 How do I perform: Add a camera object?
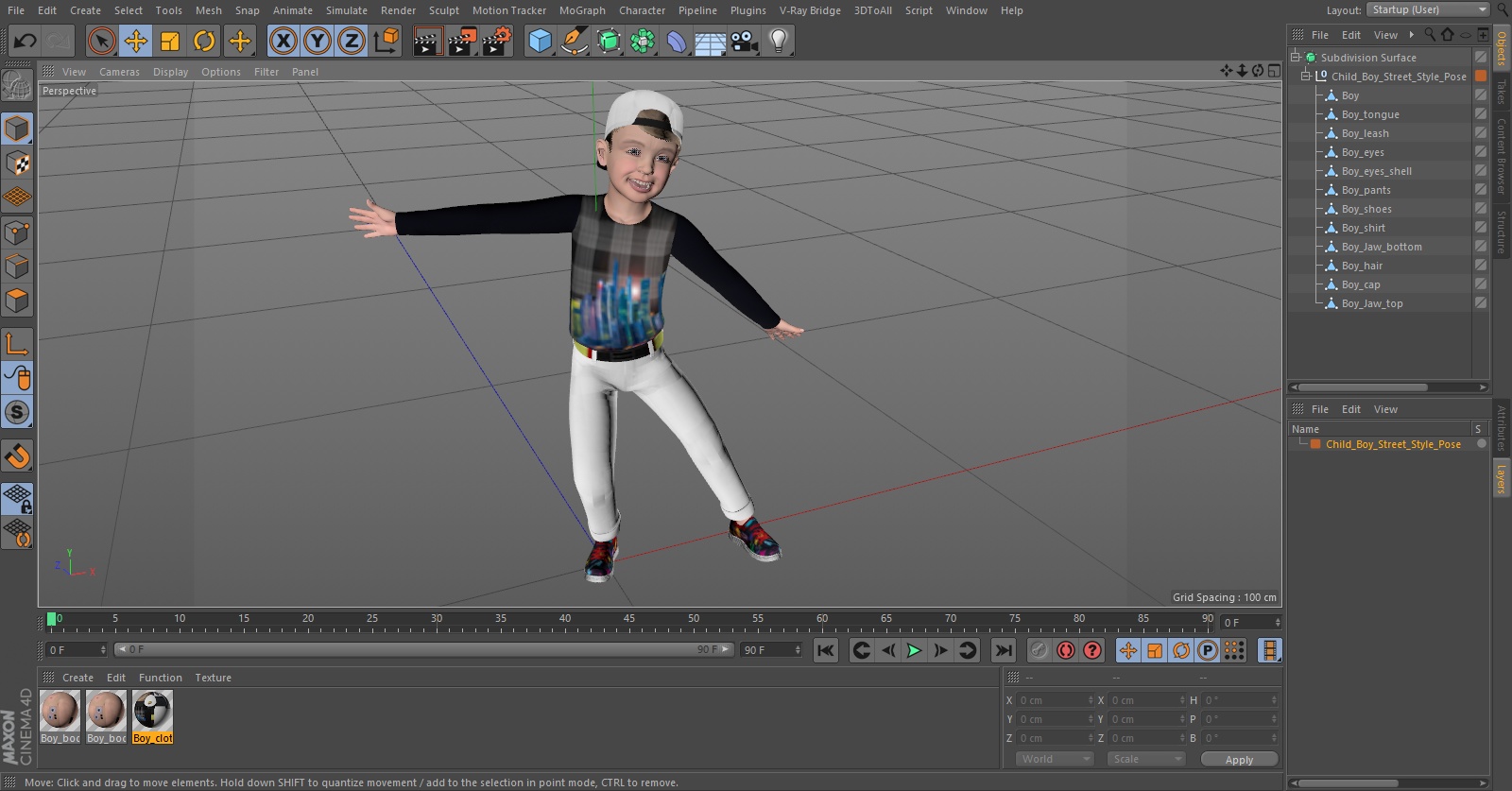(x=745, y=41)
